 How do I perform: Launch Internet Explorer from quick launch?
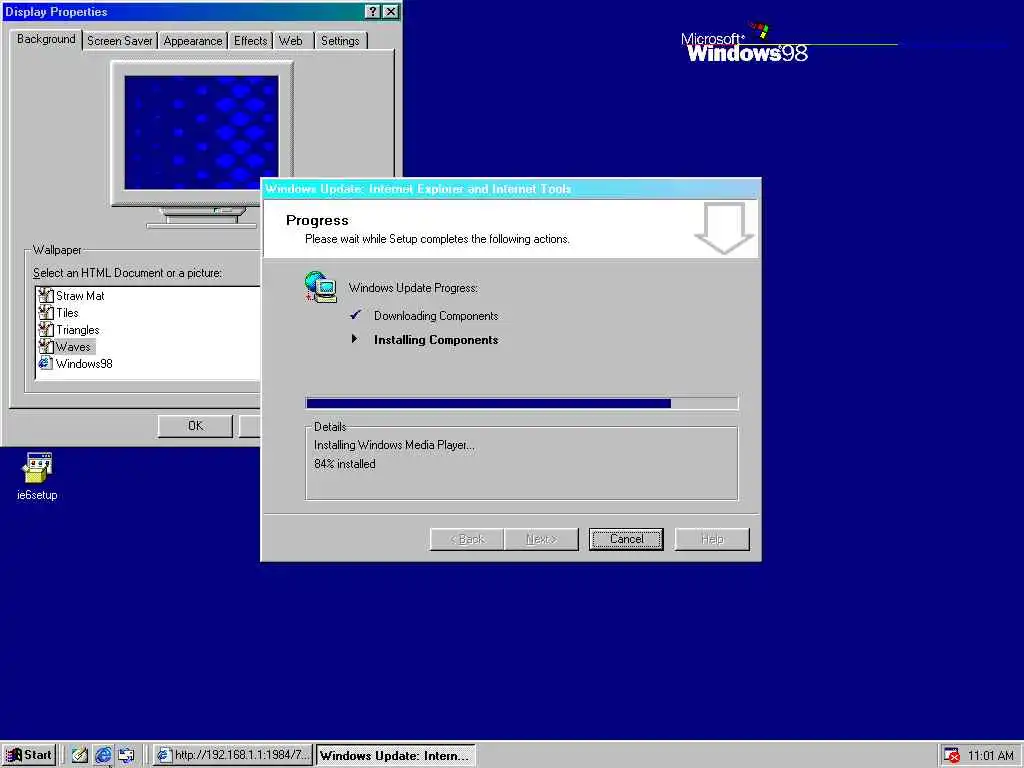103,755
